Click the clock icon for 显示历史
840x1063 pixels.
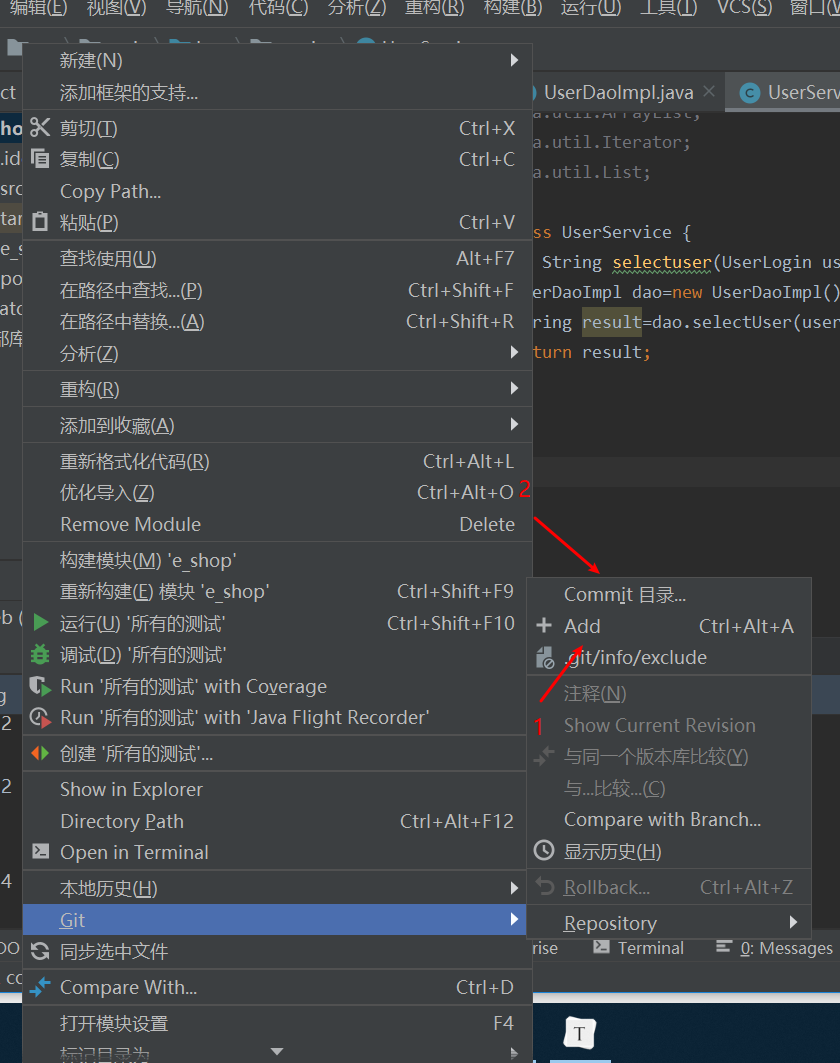coord(544,850)
